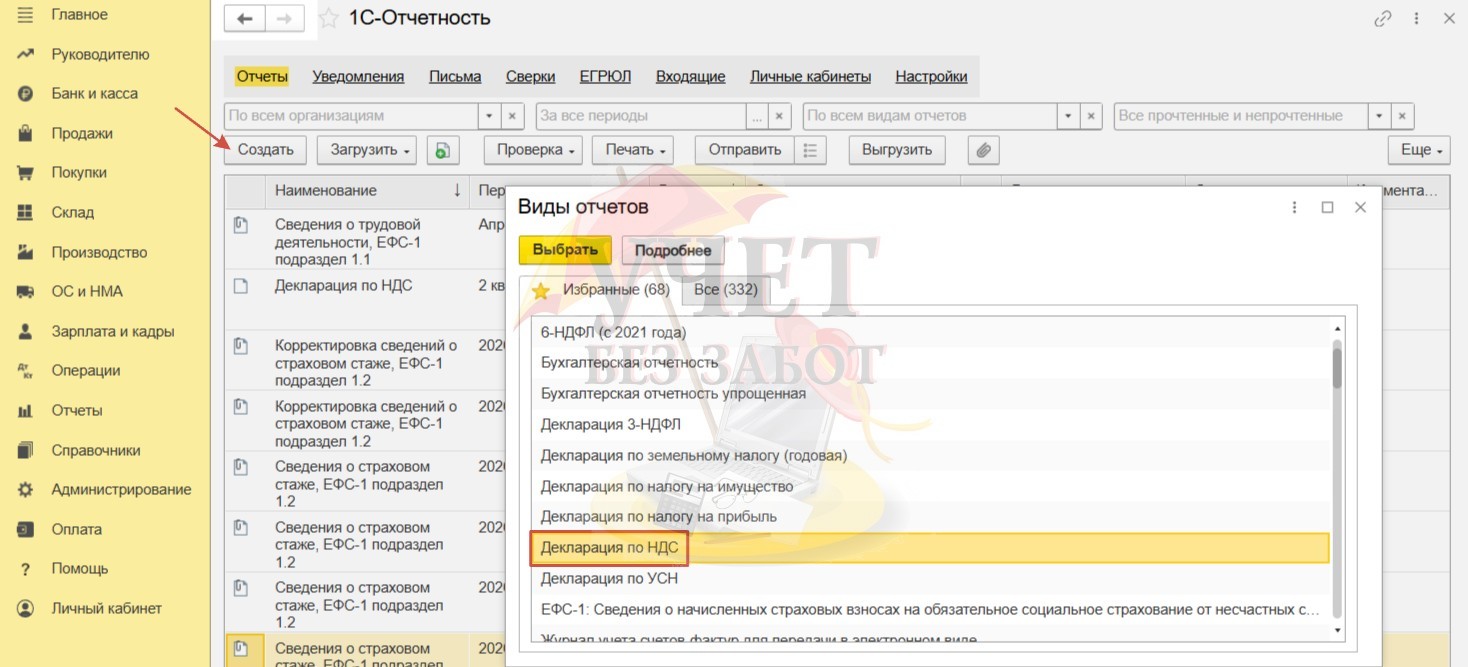Click the back navigation arrow
This screenshot has width=1468, height=667.
[245, 19]
